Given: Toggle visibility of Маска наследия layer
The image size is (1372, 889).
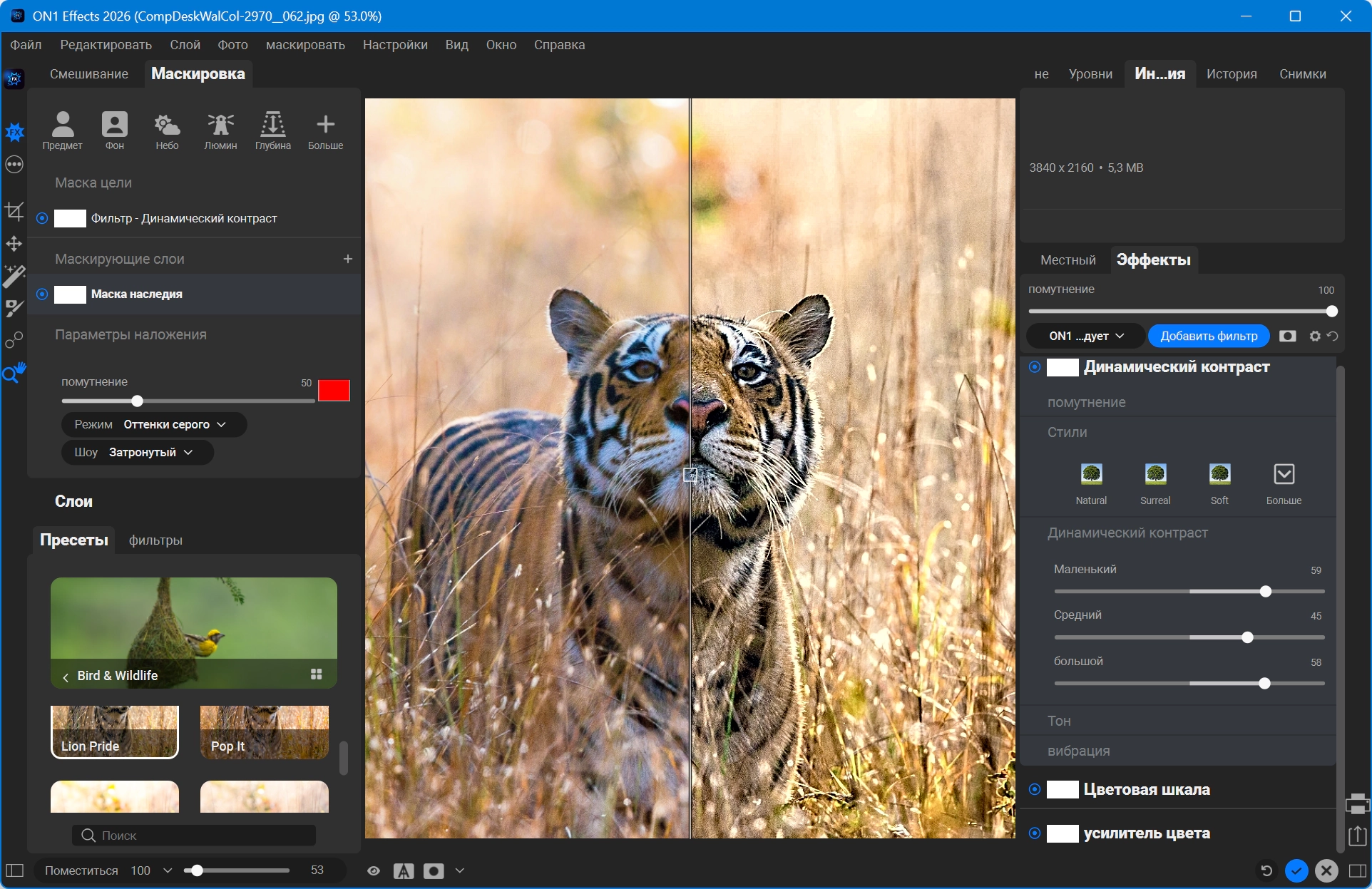Looking at the screenshot, I should pos(42,294).
